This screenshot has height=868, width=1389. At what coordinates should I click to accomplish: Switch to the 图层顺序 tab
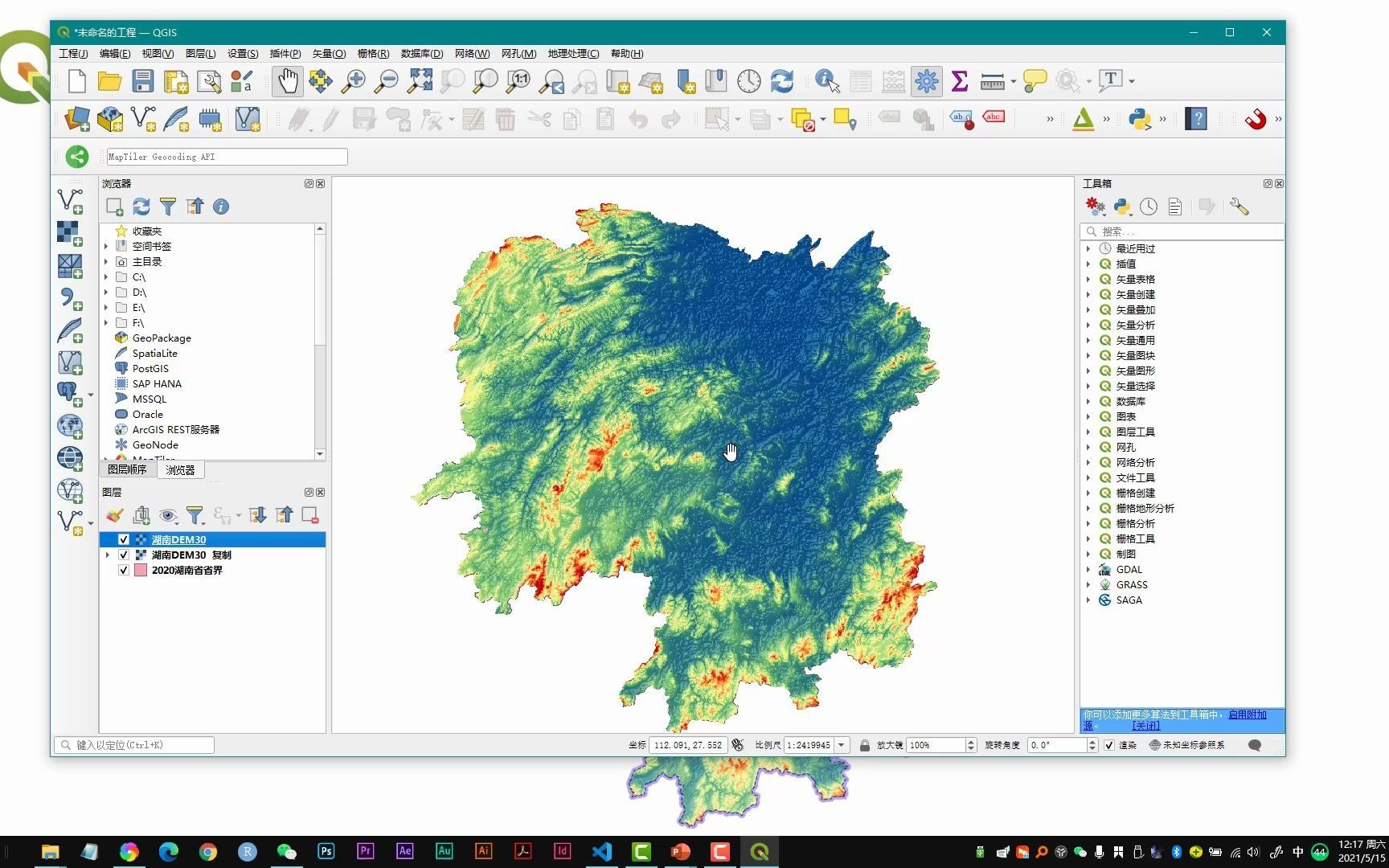[x=127, y=469]
